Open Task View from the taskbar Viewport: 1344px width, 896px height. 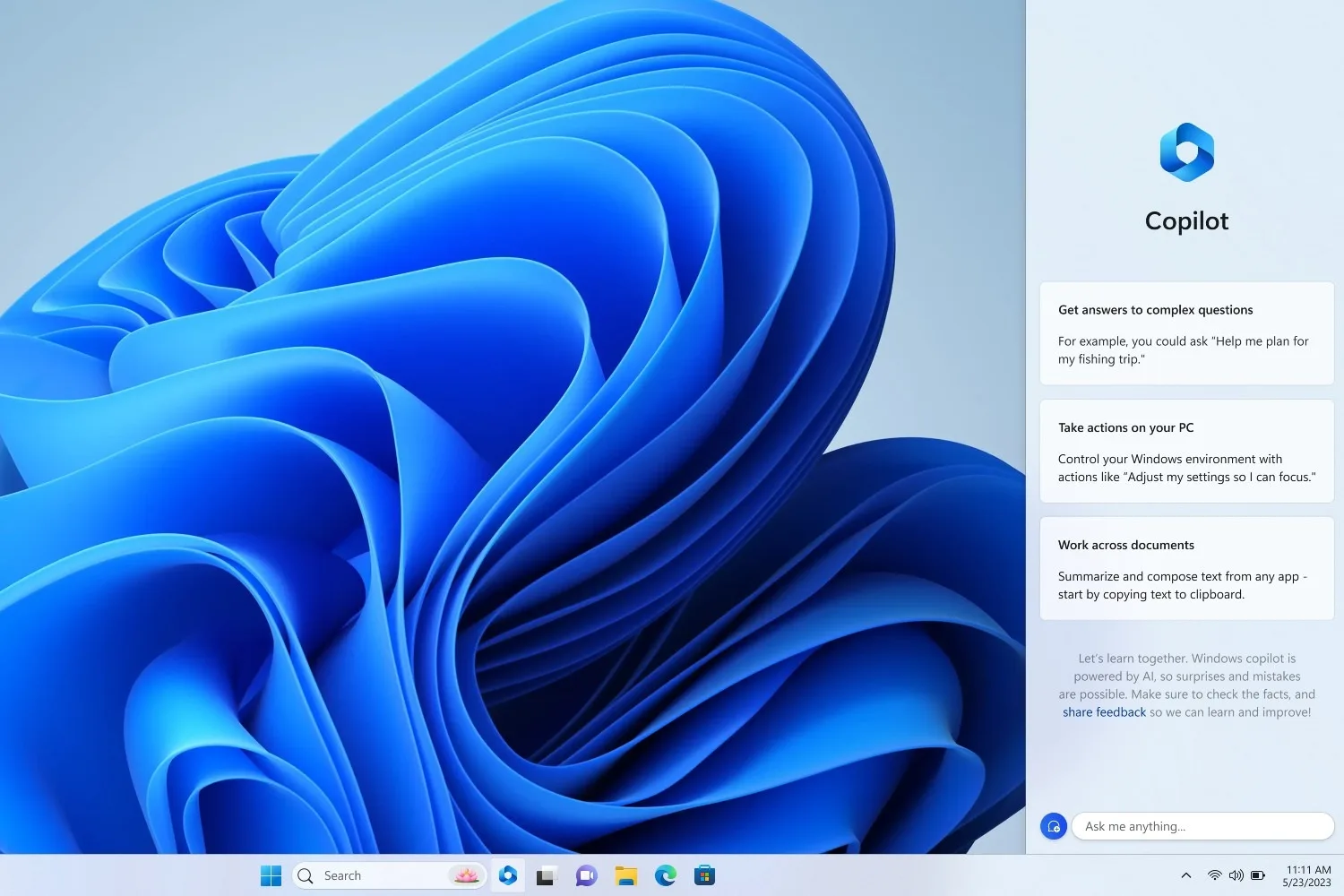[547, 876]
